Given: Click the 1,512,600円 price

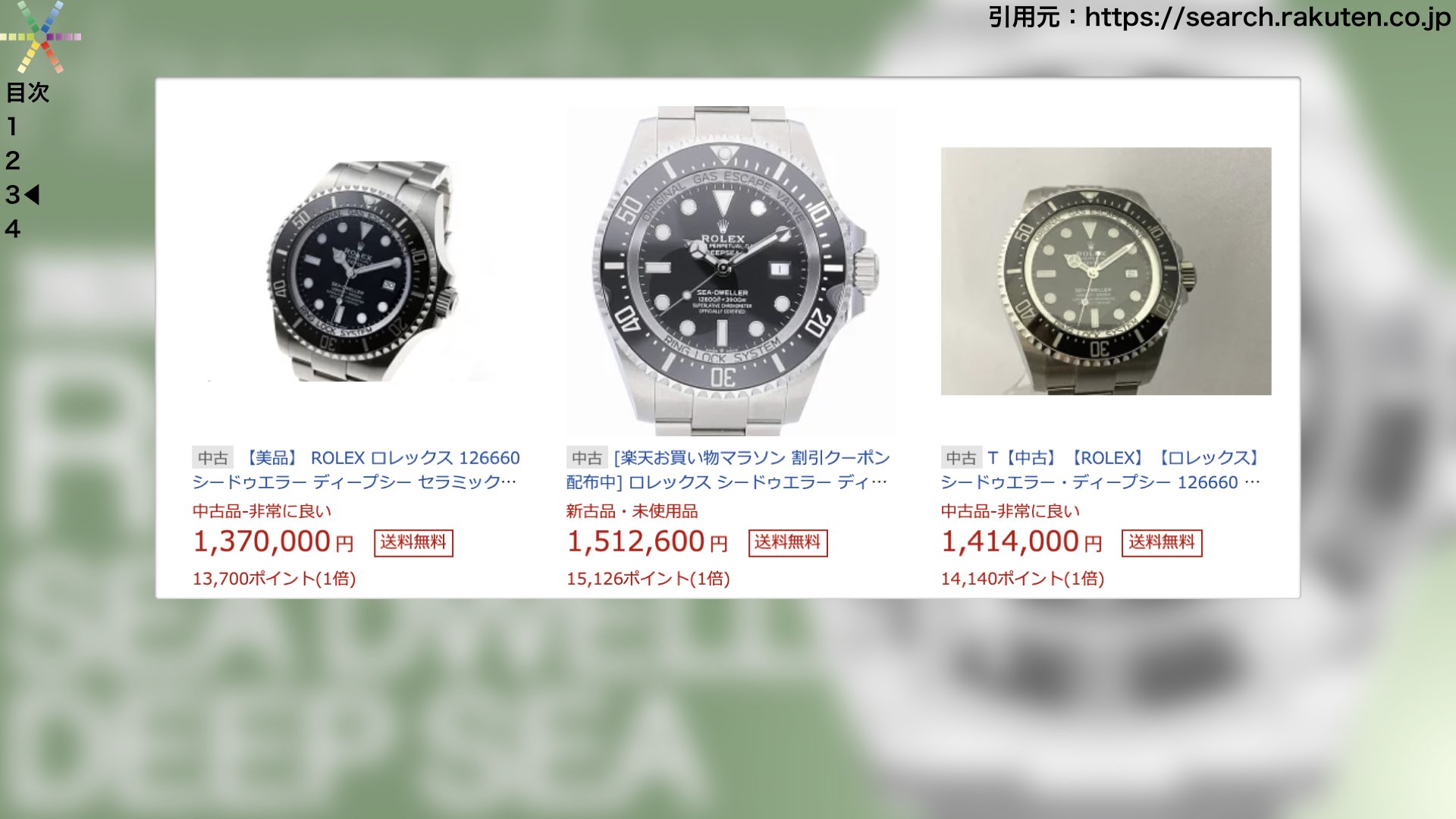Looking at the screenshot, I should [648, 541].
